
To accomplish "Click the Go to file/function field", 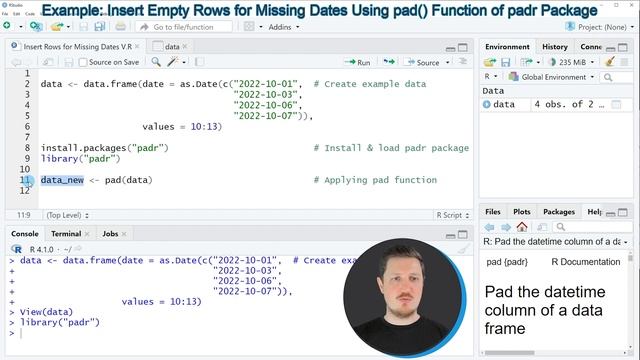I will click(184, 27).
